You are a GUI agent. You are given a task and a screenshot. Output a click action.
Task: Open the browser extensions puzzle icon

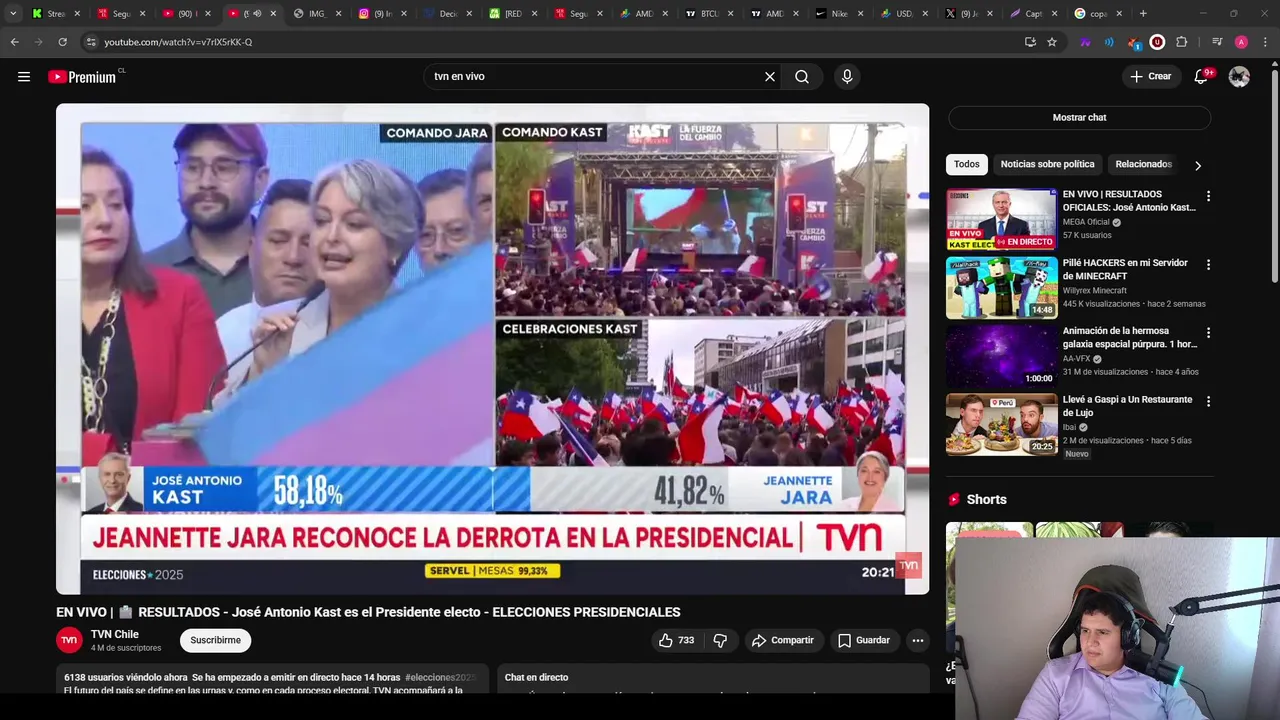(1181, 42)
